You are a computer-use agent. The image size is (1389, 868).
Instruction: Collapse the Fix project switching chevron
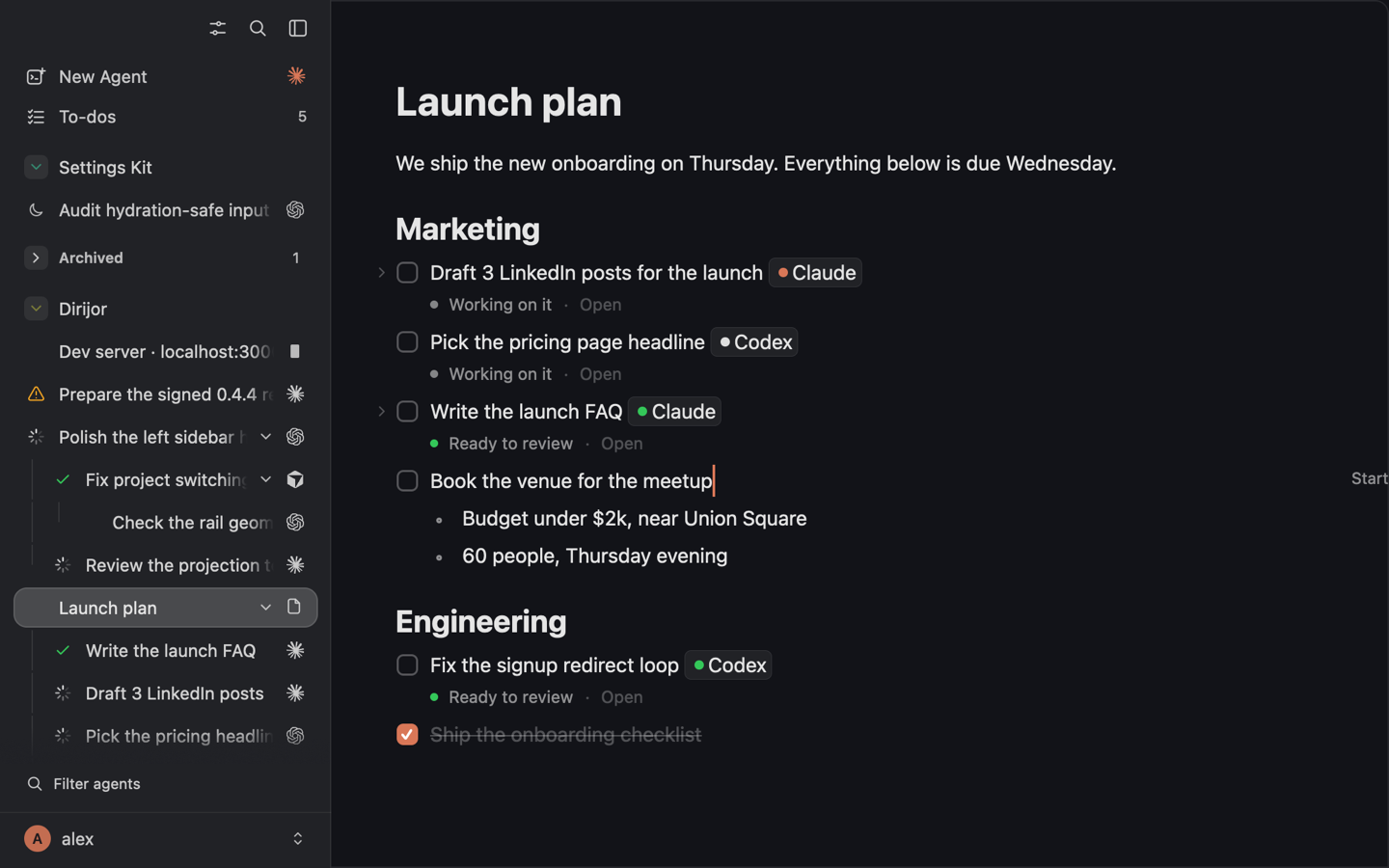pyautogui.click(x=265, y=479)
